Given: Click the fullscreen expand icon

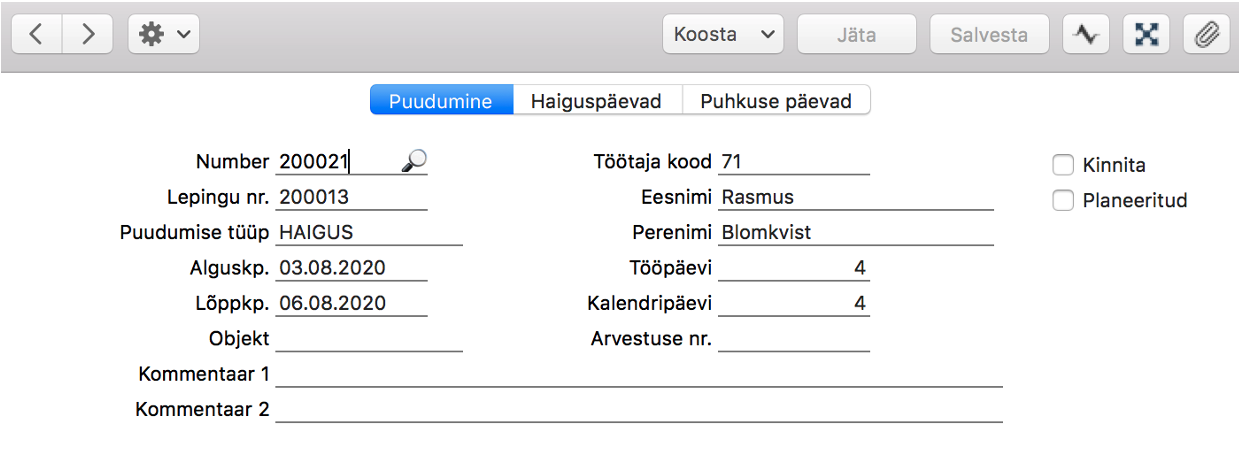Looking at the screenshot, I should coord(1146,34).
